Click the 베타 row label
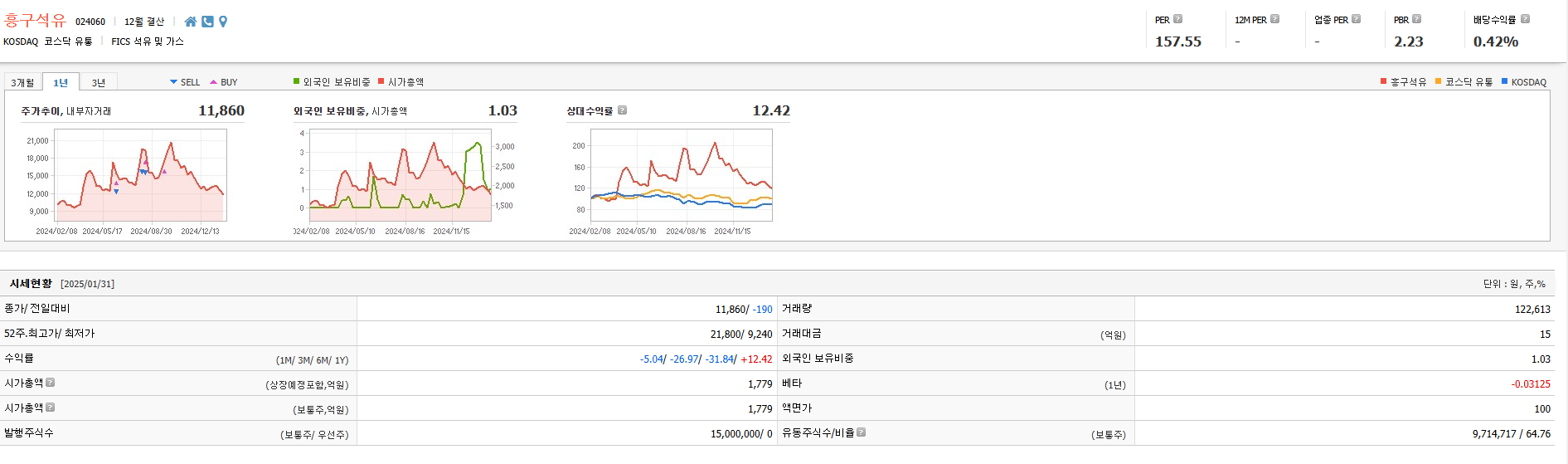 [x=792, y=383]
